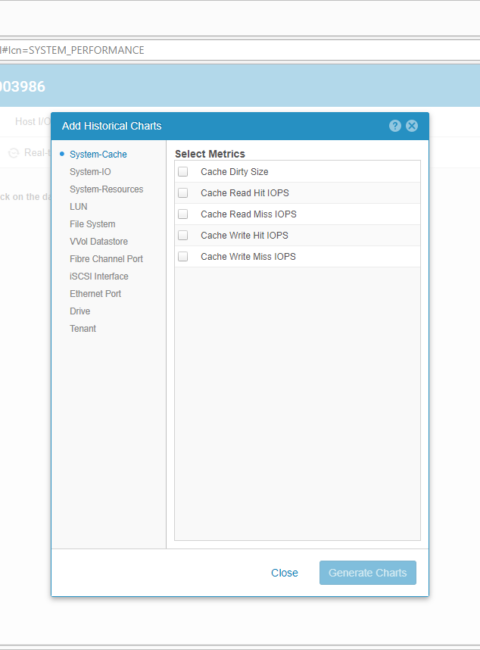Click the Cache Read Hit IOPS label
Image resolution: width=480 pixels, height=650 pixels.
point(245,193)
